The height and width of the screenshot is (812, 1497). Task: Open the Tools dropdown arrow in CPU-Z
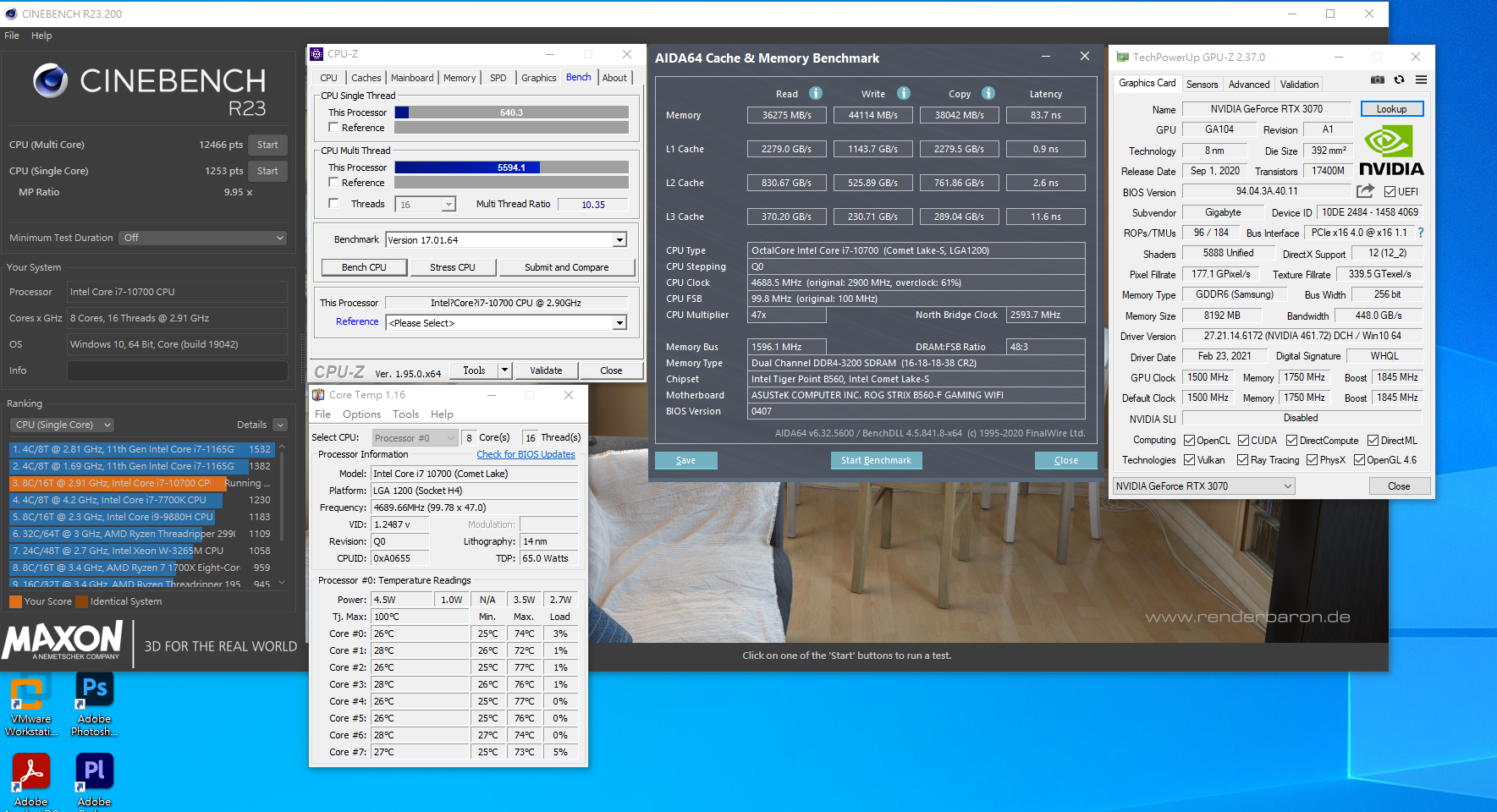click(x=505, y=370)
